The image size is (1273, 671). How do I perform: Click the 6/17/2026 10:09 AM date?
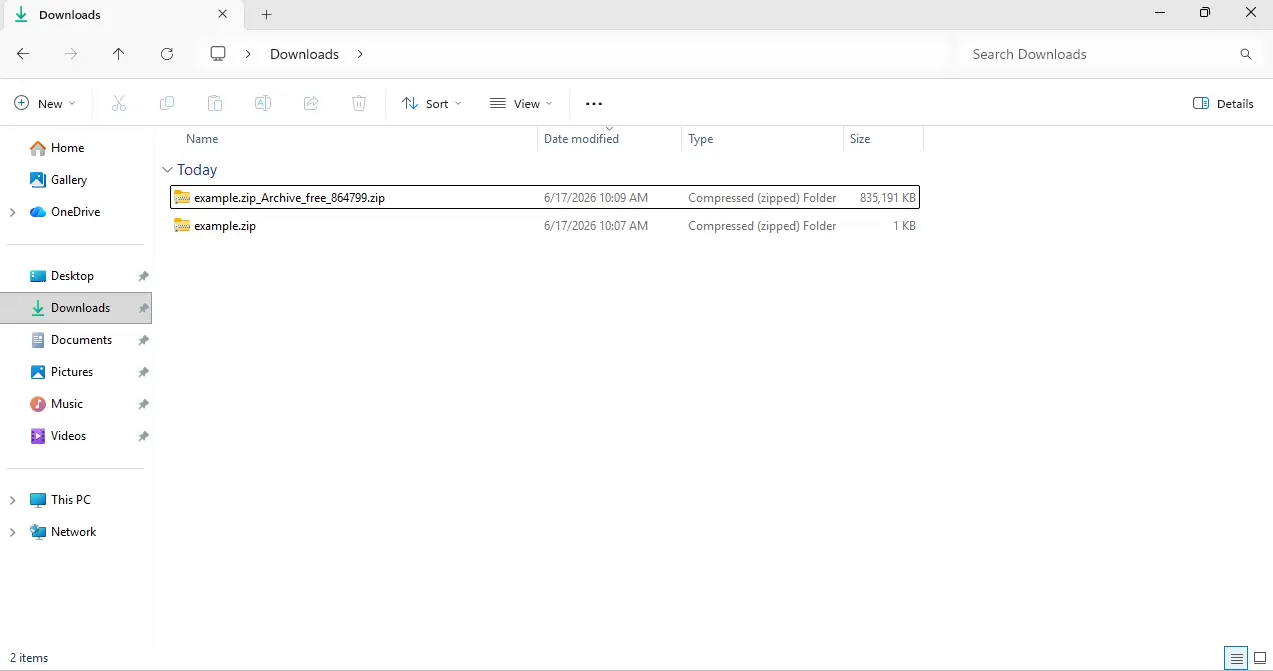coord(596,198)
